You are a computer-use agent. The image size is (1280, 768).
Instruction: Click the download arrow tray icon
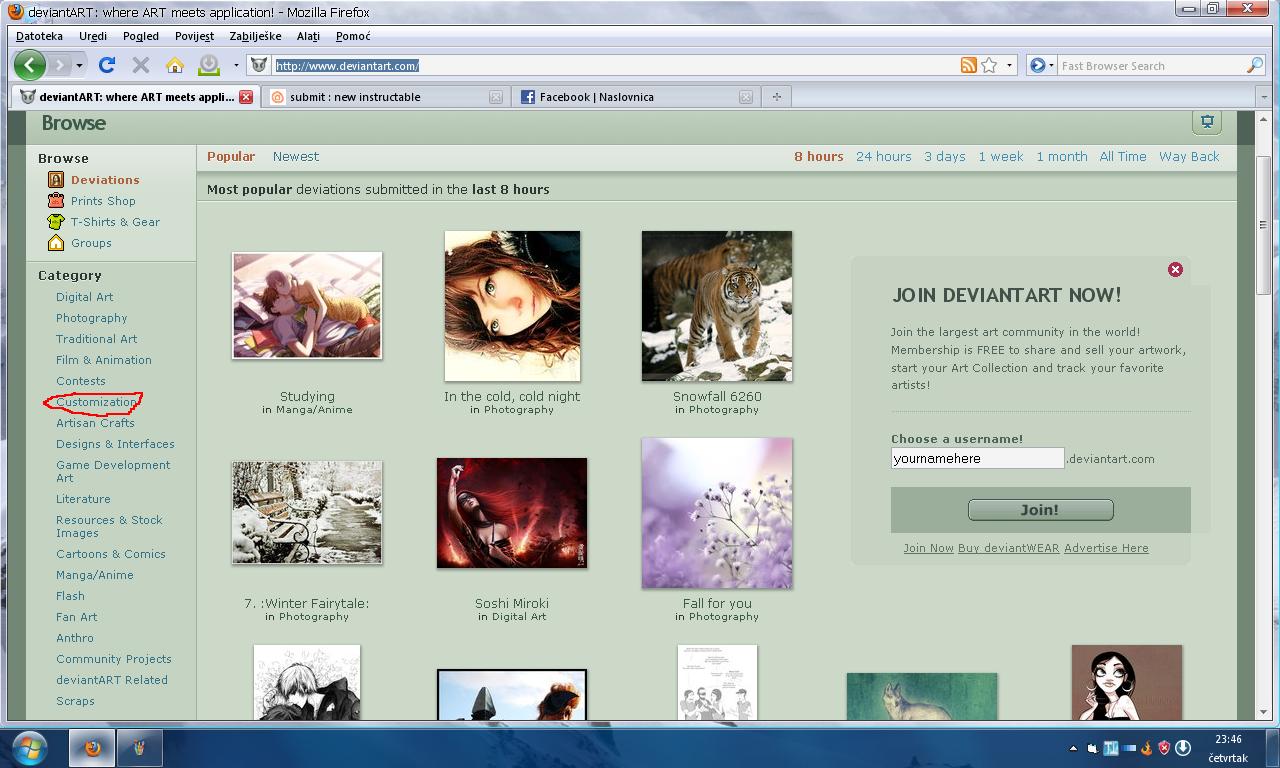coord(1183,748)
